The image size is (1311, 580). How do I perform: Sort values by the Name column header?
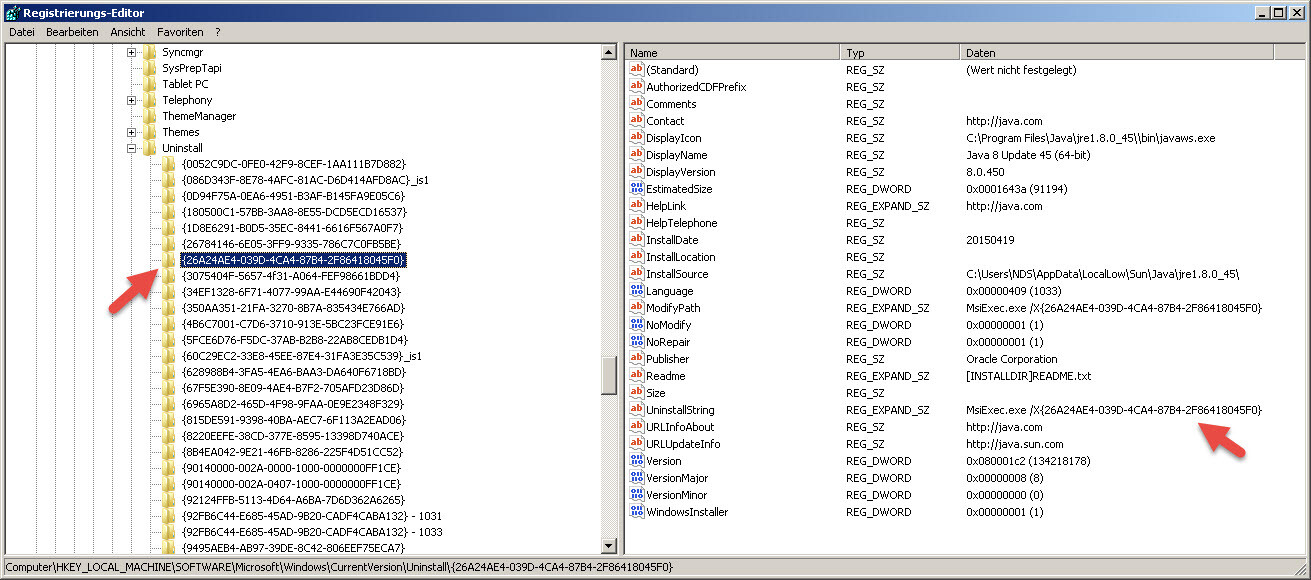730,52
